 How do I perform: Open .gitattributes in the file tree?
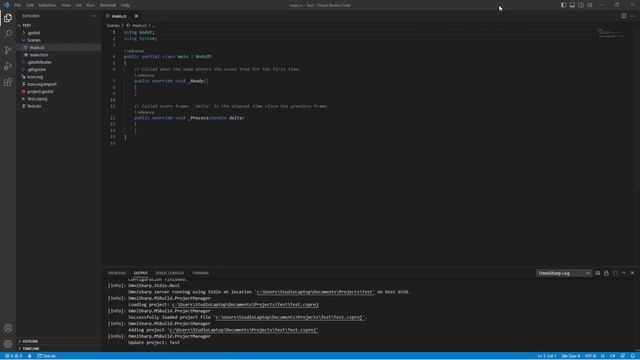[x=58, y=62]
